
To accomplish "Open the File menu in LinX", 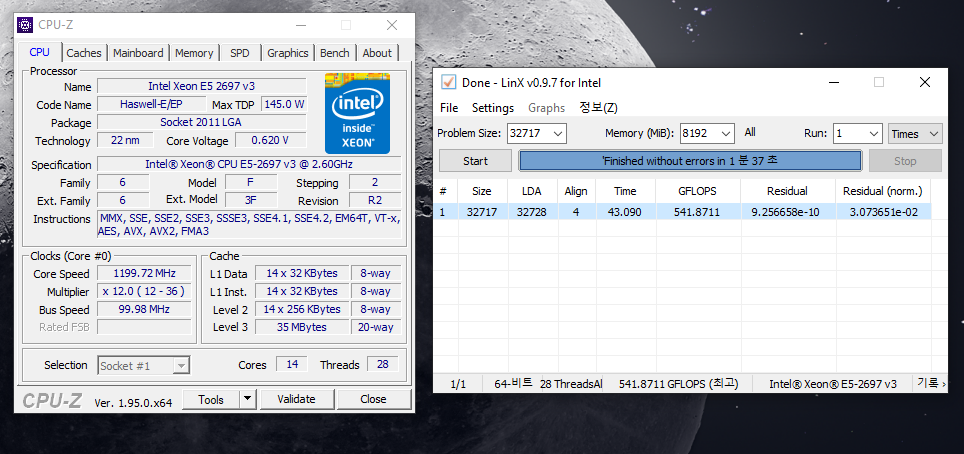I will coord(449,108).
